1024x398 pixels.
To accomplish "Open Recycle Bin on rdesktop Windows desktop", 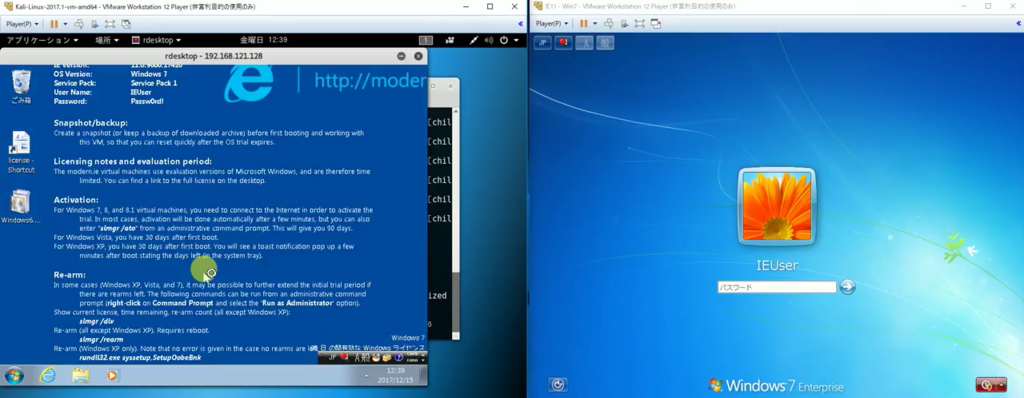I will pos(21,87).
